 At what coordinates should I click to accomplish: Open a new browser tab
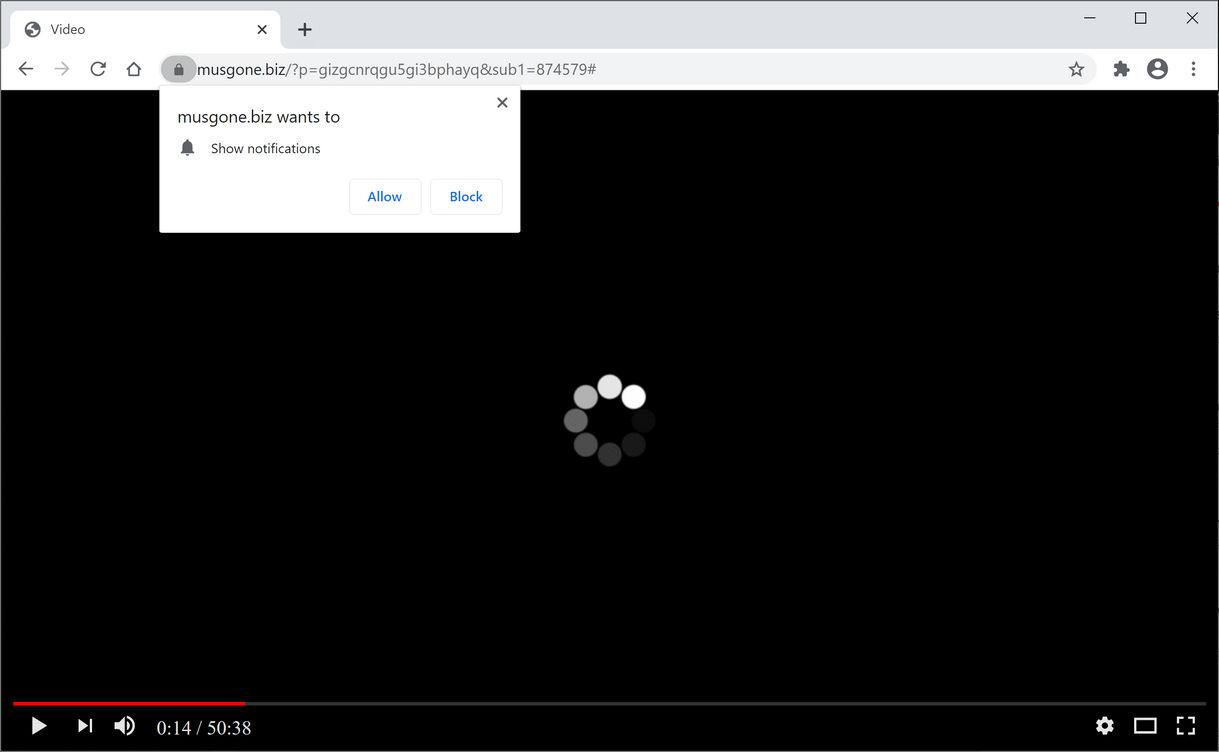pyautogui.click(x=305, y=30)
